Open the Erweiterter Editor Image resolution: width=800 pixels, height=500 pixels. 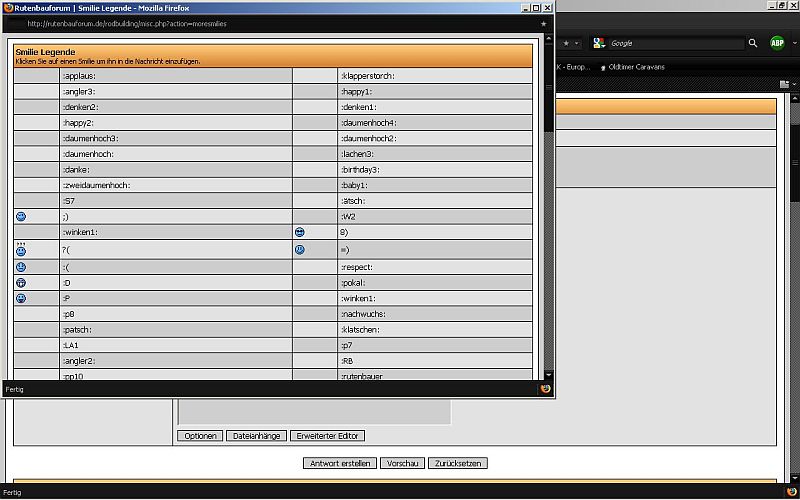coord(327,436)
